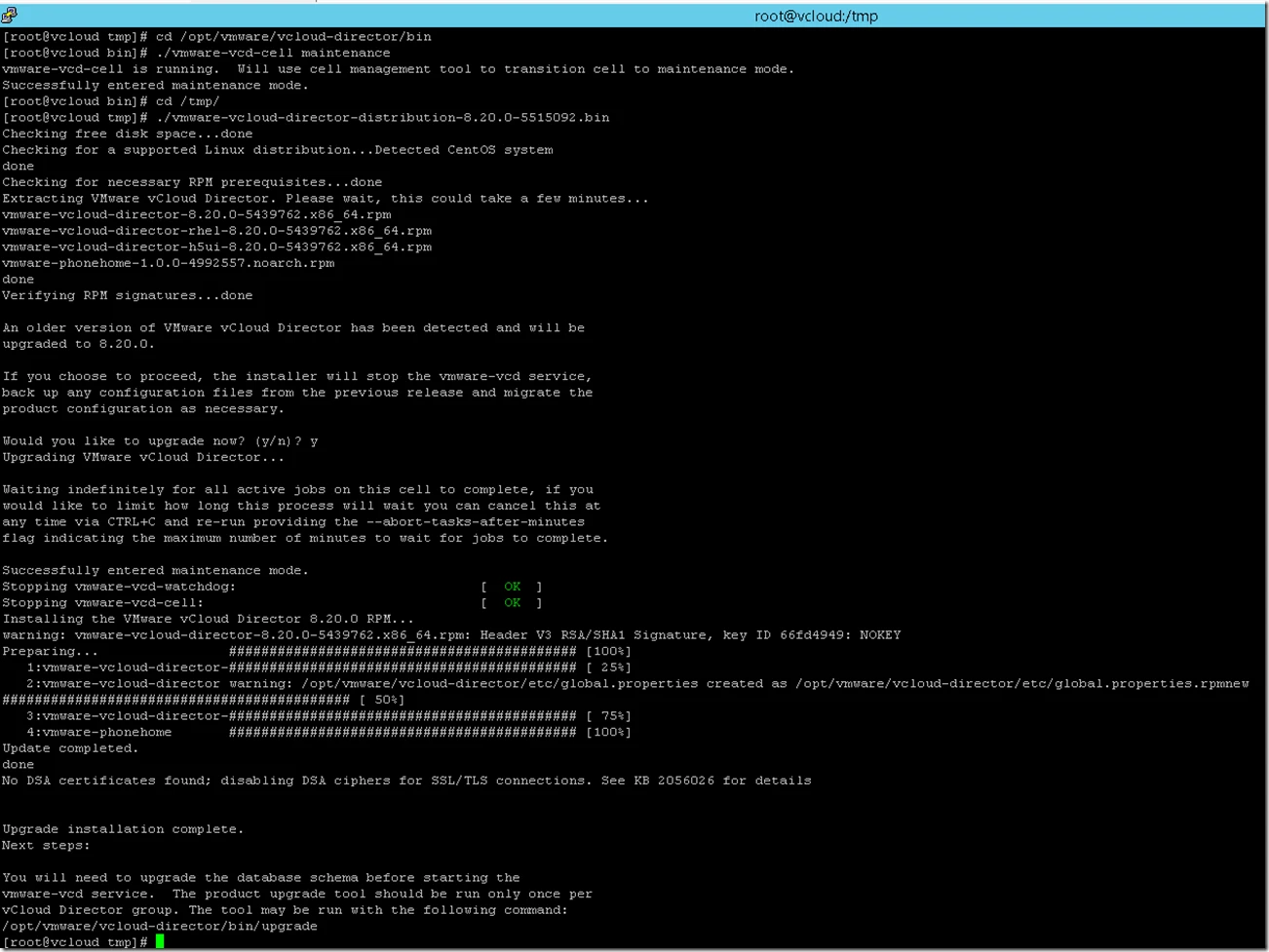
Task: Click 'Extracting VMware vCloud Director' line
Action: pyautogui.click(x=326, y=198)
